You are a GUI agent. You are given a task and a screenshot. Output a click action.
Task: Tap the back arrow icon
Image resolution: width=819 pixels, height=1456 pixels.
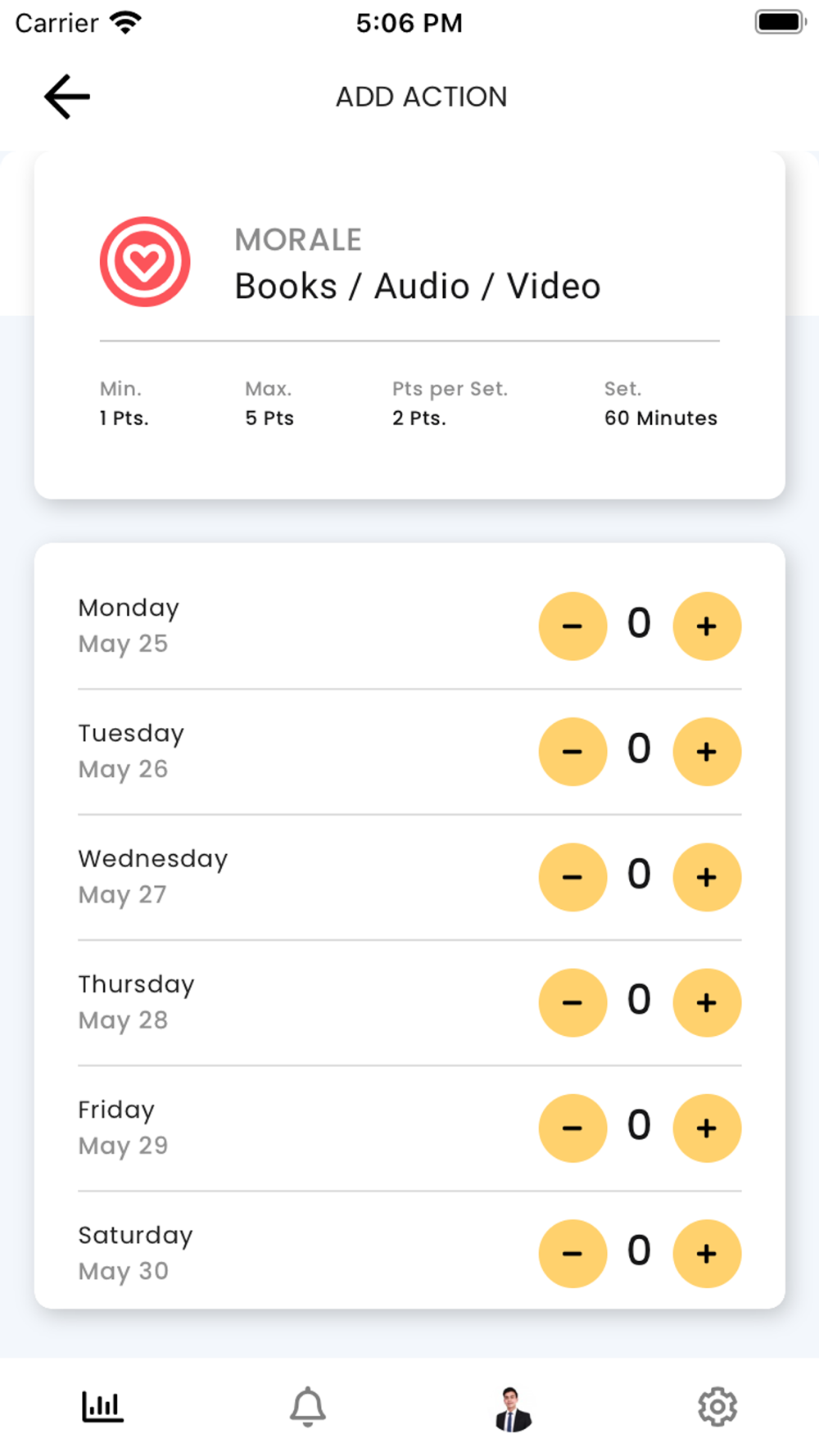pyautogui.click(x=67, y=97)
